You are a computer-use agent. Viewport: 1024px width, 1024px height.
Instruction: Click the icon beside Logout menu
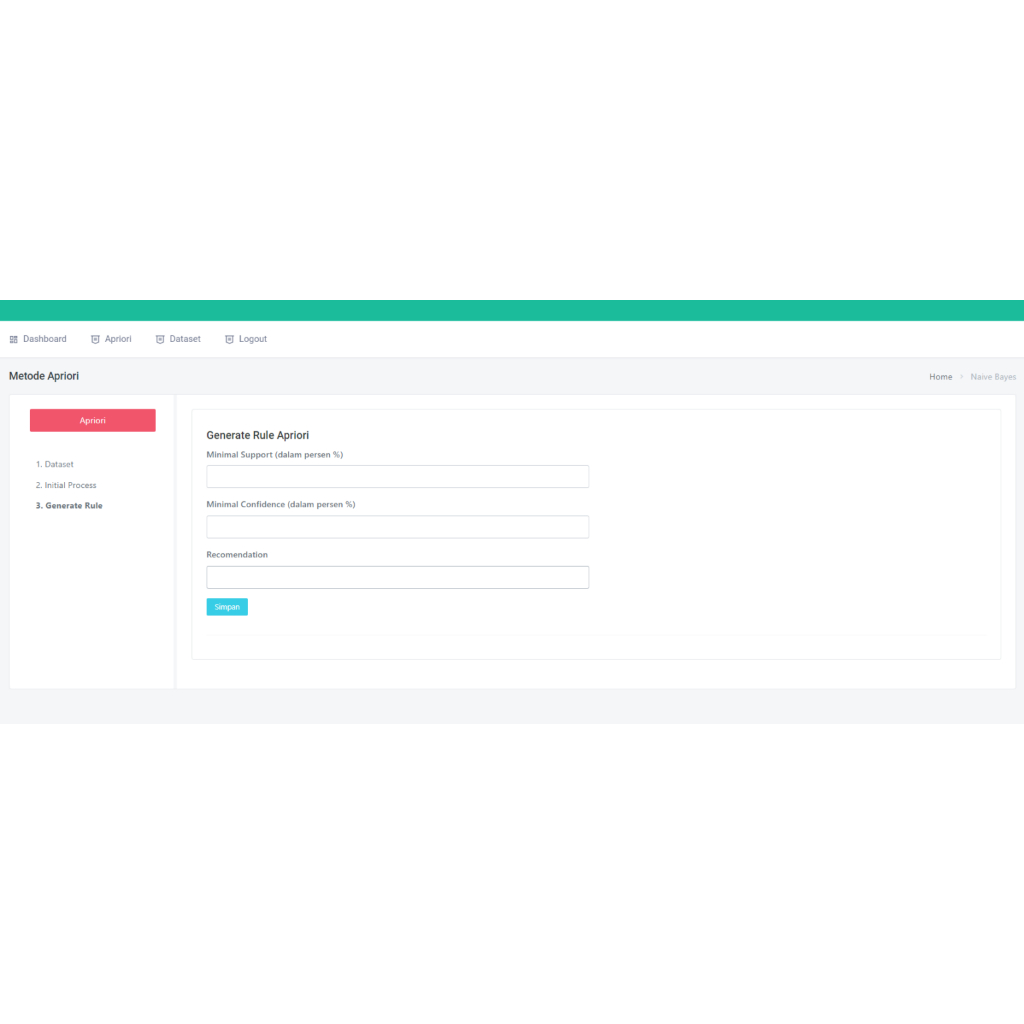coord(229,340)
